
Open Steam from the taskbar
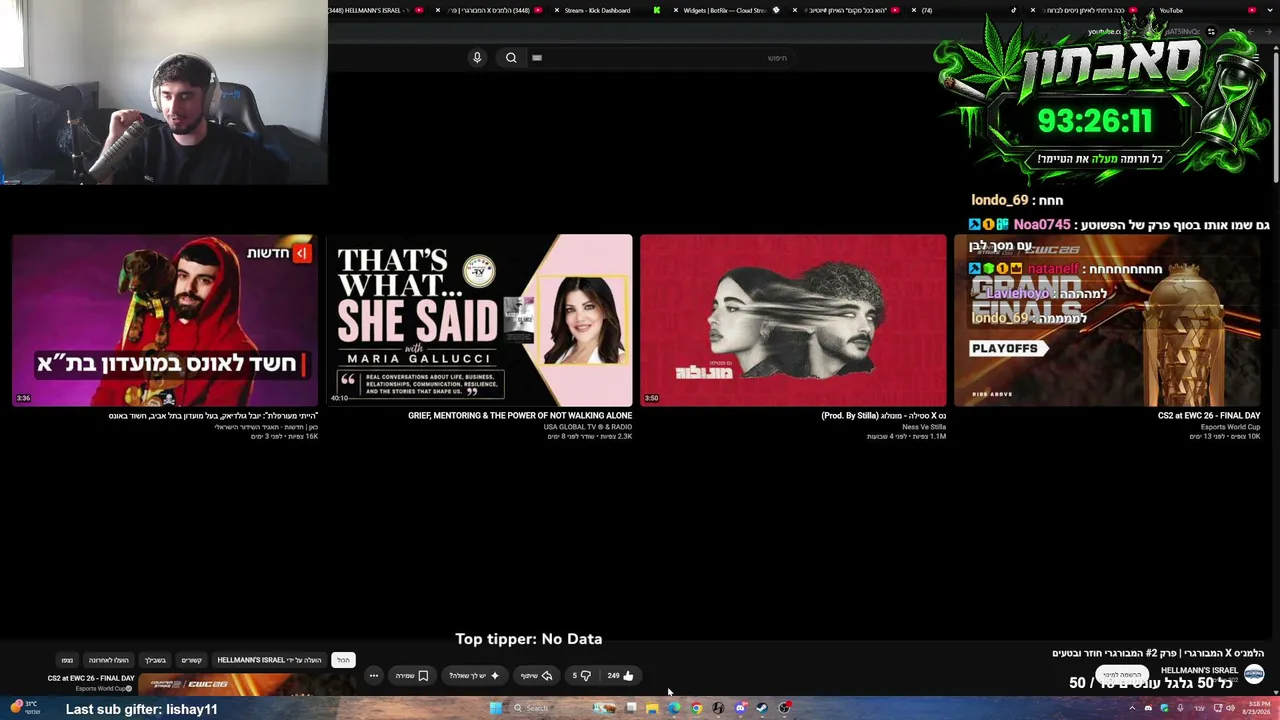click(x=762, y=708)
